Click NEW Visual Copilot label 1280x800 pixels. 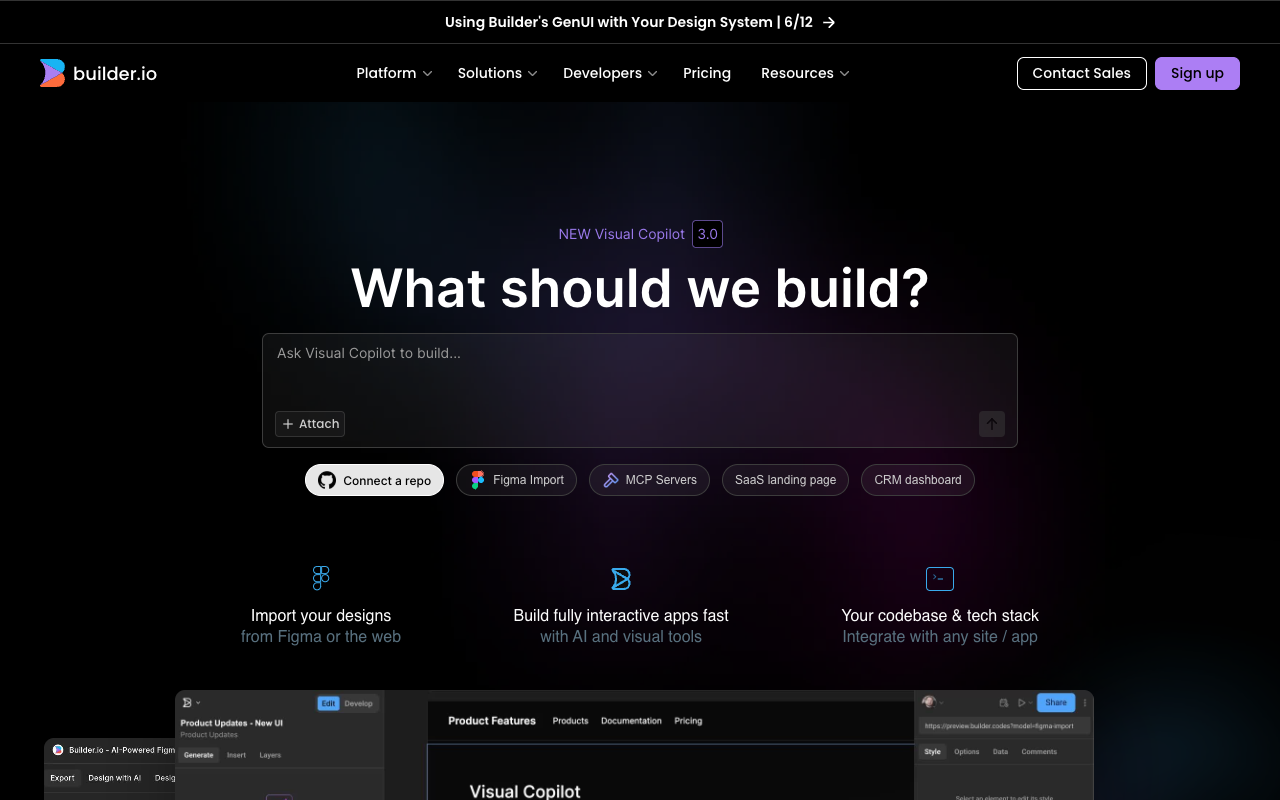(x=621, y=234)
